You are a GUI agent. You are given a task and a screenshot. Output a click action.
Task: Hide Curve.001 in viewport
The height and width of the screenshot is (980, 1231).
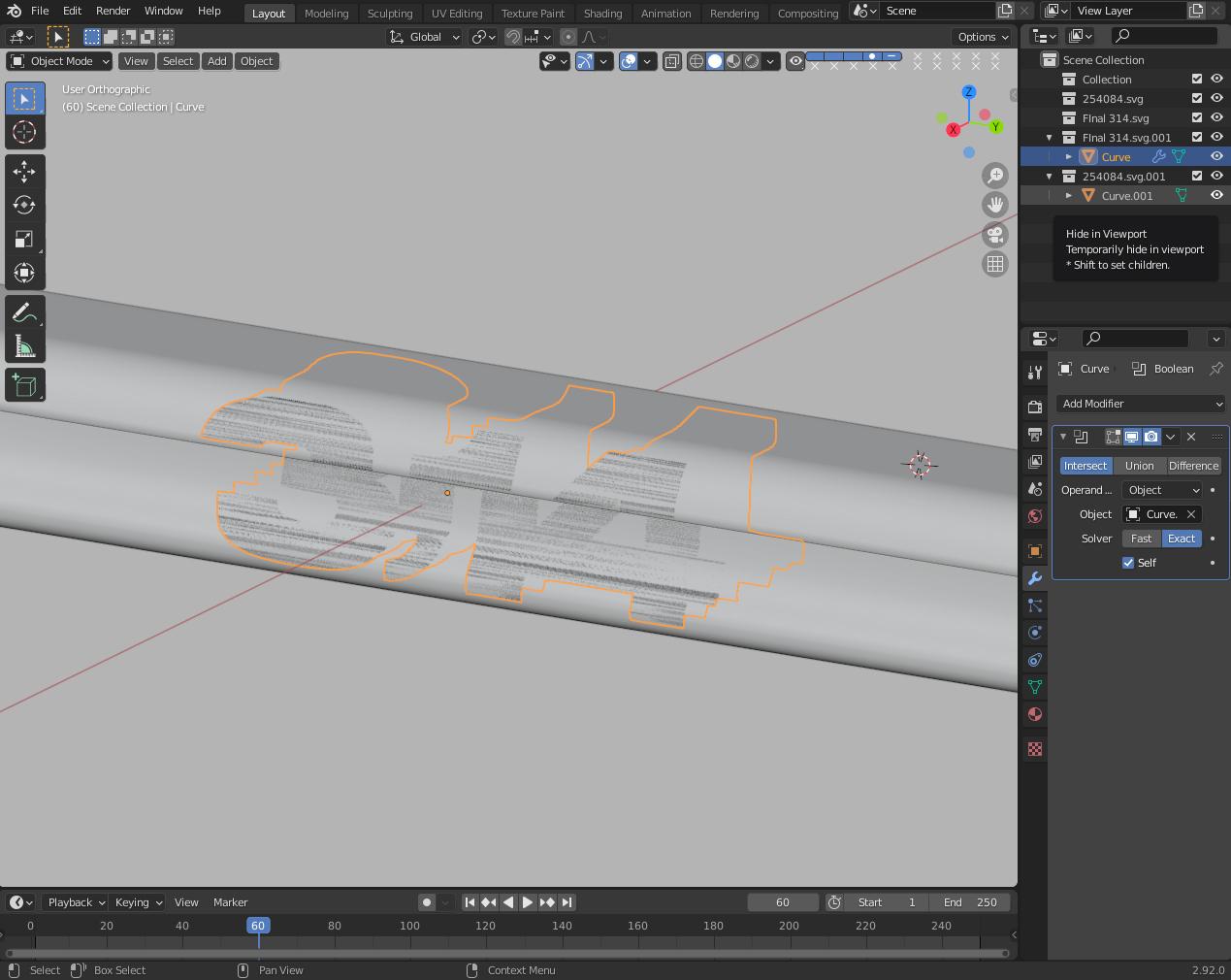tap(1216, 195)
